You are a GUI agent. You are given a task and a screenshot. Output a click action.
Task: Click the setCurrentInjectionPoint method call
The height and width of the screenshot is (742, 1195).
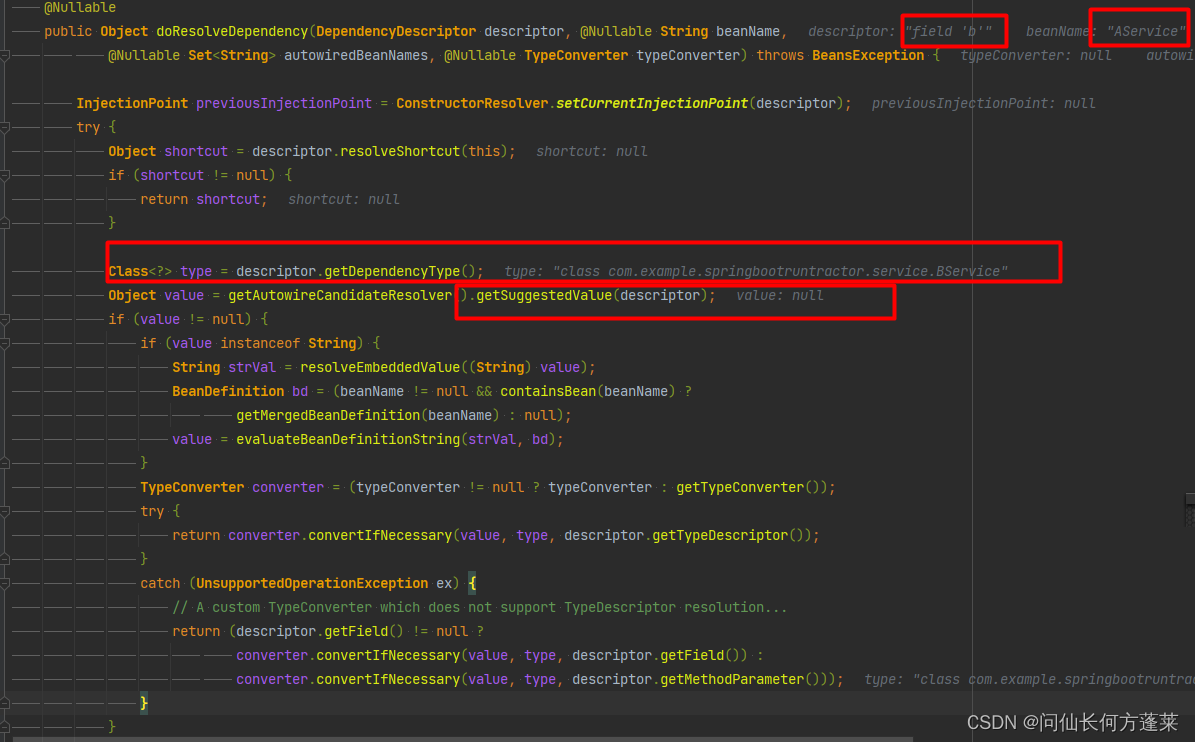click(x=652, y=104)
